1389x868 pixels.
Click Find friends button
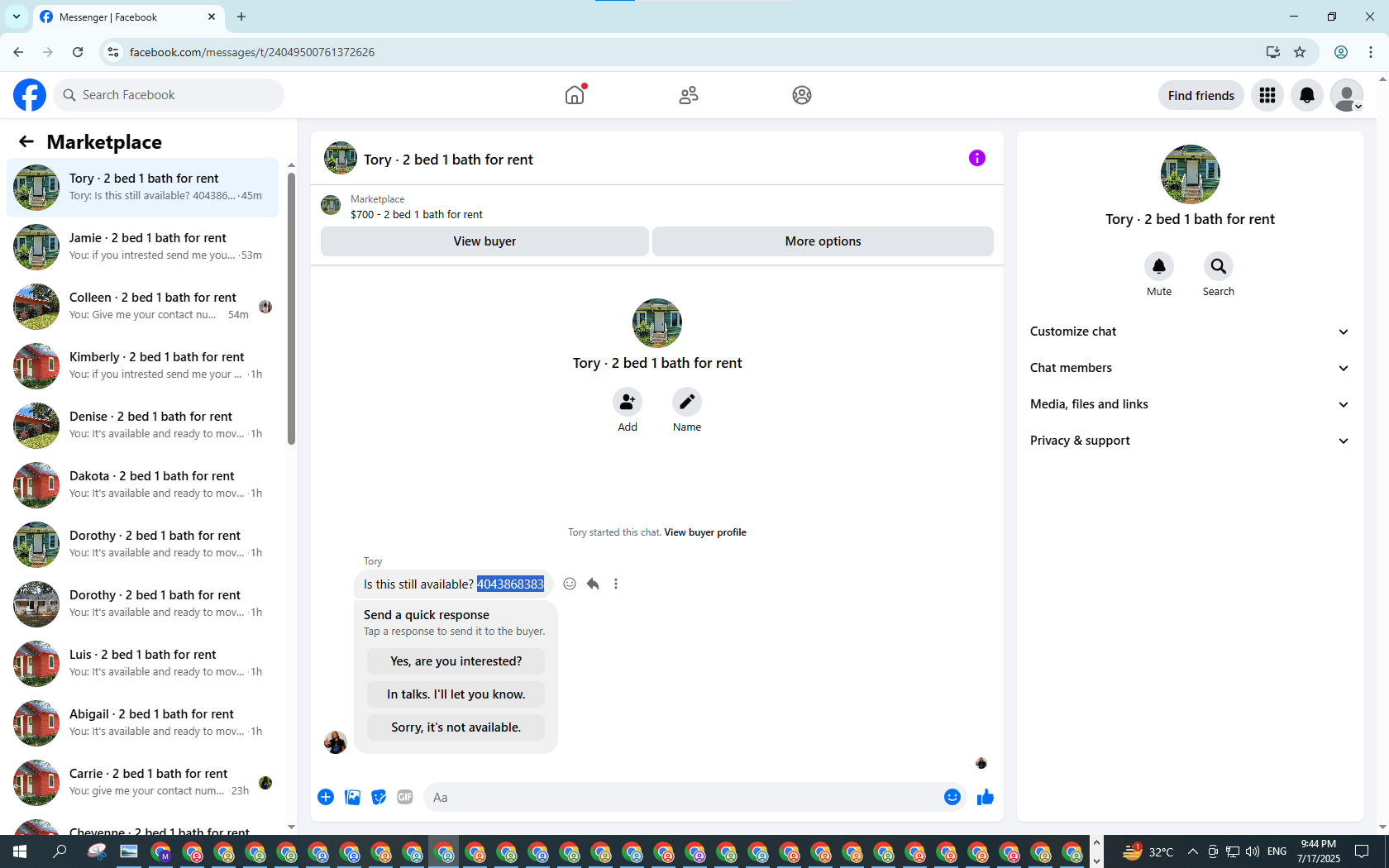[1200, 95]
